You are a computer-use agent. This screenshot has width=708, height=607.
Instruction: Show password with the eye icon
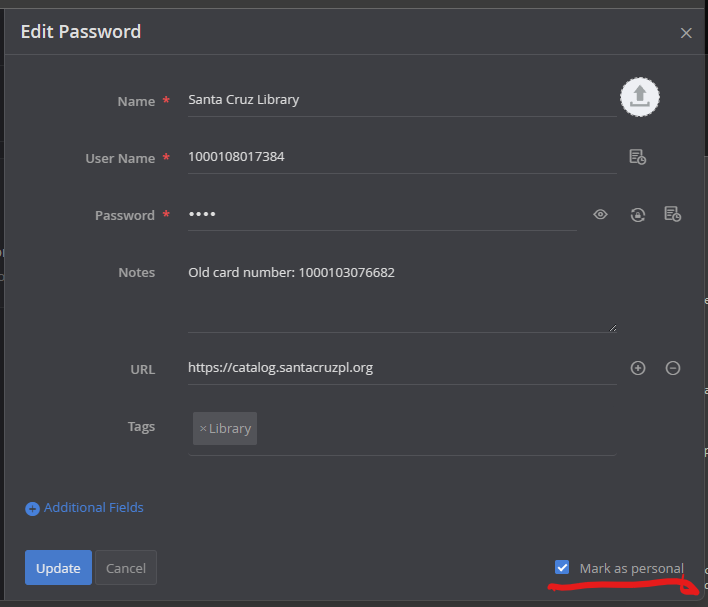click(600, 214)
